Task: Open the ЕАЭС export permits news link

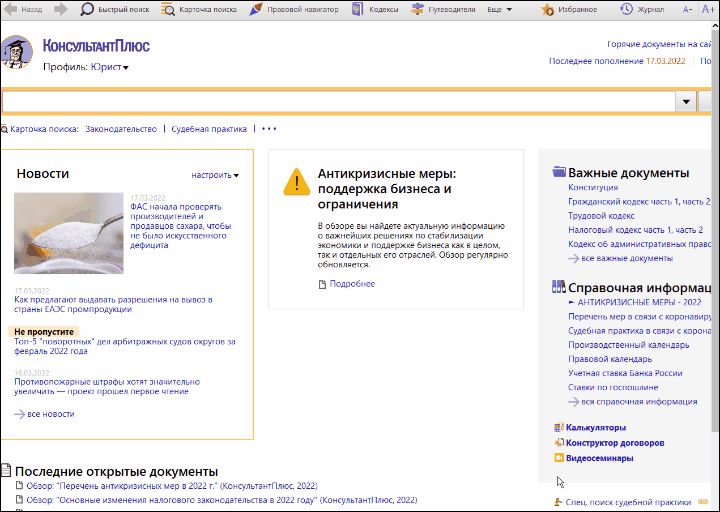Action: pos(113,304)
